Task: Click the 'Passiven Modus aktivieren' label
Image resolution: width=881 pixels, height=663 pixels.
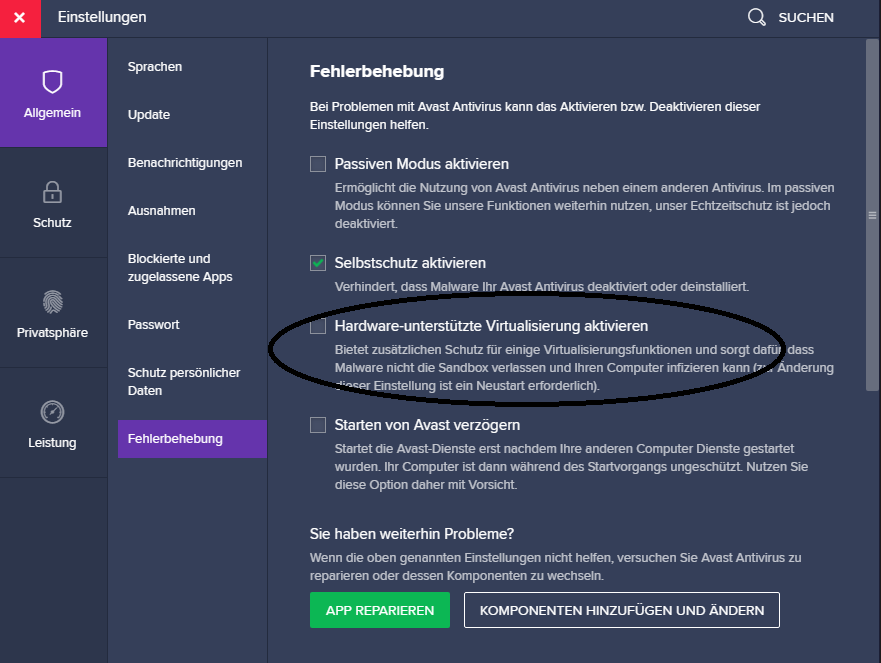Action: [x=422, y=164]
